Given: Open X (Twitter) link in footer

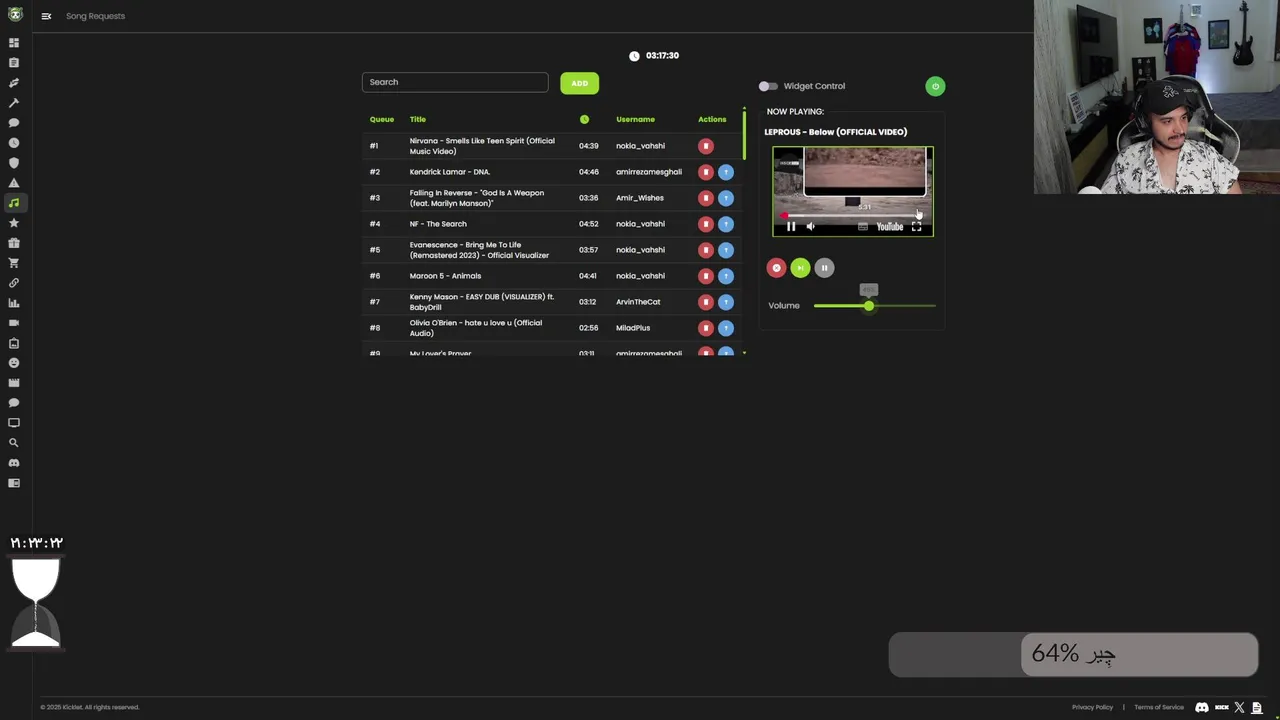Looking at the screenshot, I should tap(1240, 707).
